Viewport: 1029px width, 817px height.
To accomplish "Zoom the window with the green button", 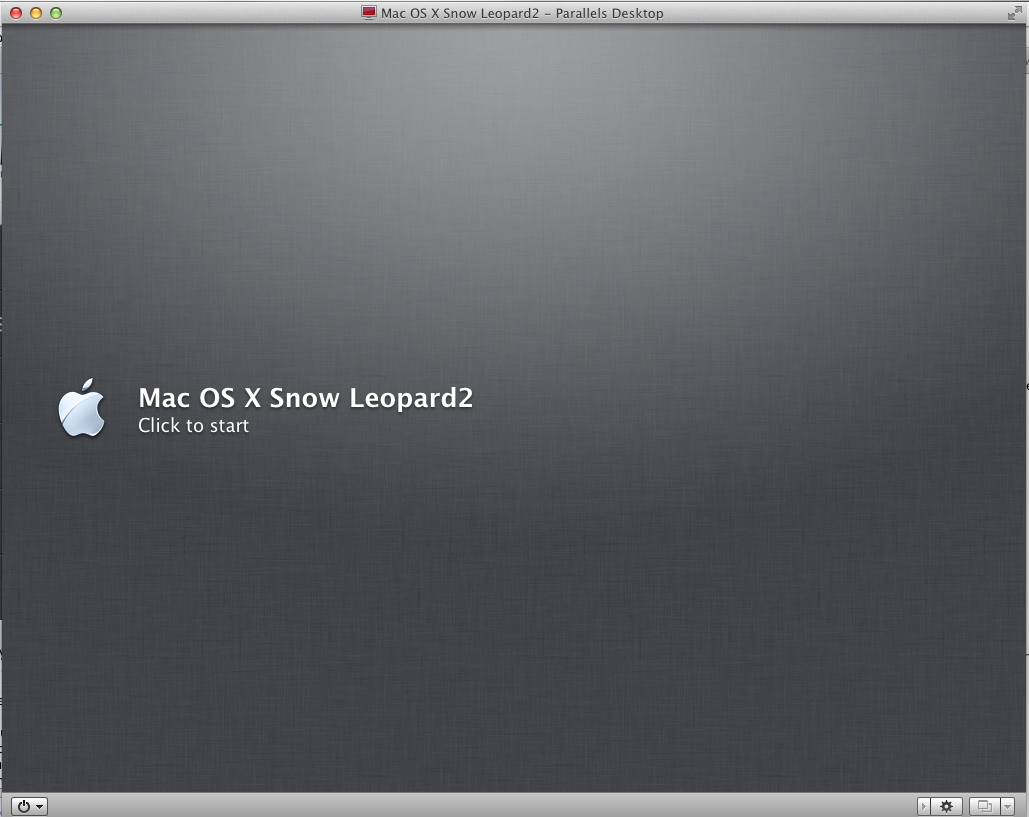I will click(x=56, y=13).
